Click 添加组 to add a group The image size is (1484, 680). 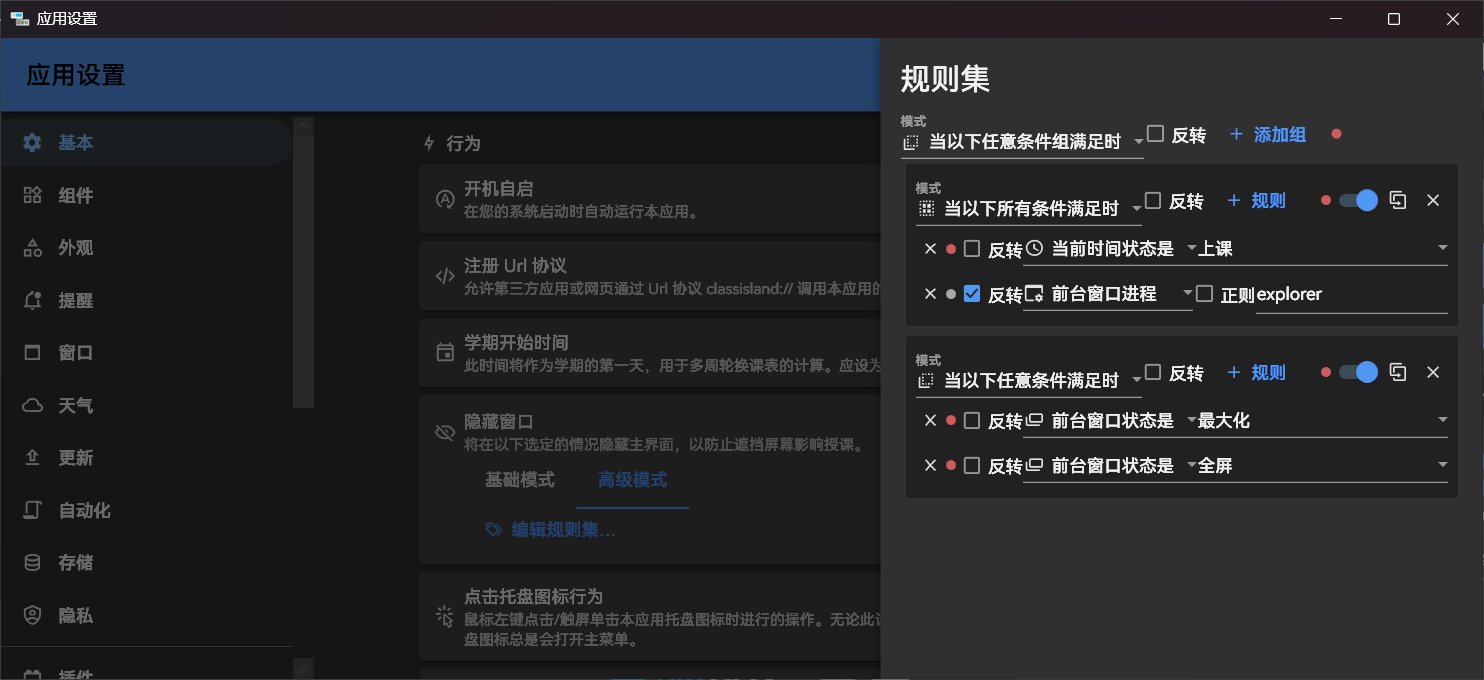[1268, 134]
